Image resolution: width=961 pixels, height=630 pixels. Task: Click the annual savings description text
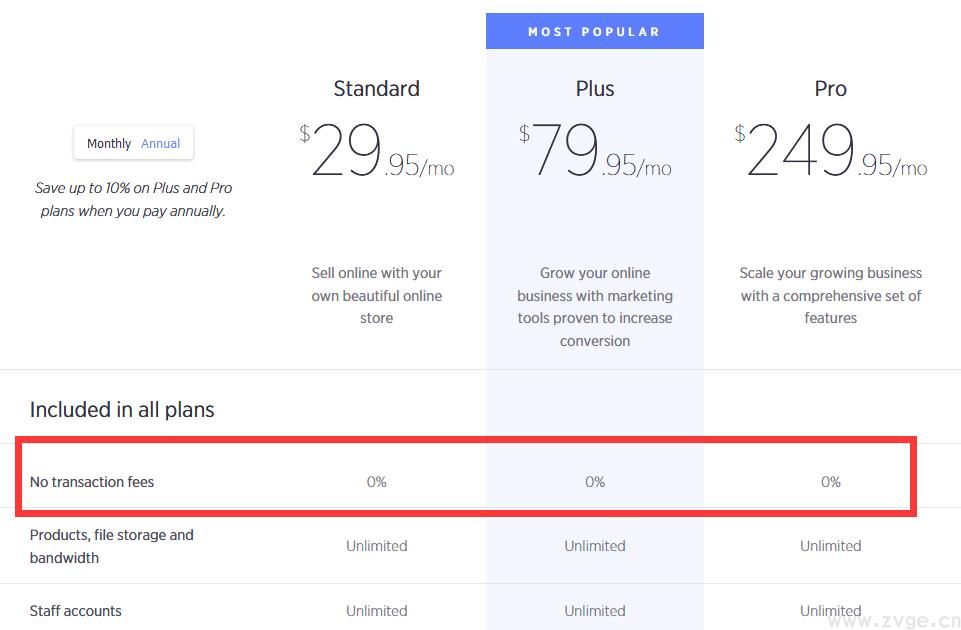point(133,199)
